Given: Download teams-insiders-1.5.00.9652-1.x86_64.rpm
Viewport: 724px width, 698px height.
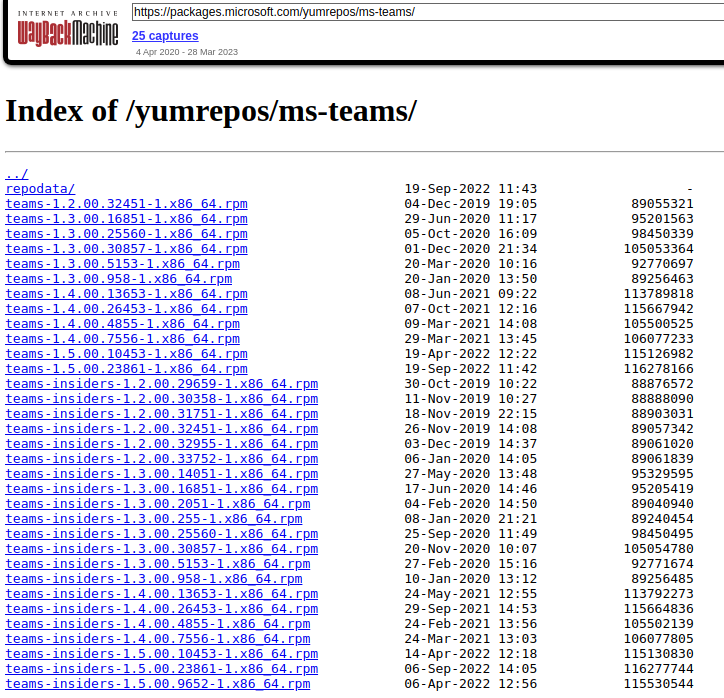Looking at the screenshot, I should click(x=158, y=684).
